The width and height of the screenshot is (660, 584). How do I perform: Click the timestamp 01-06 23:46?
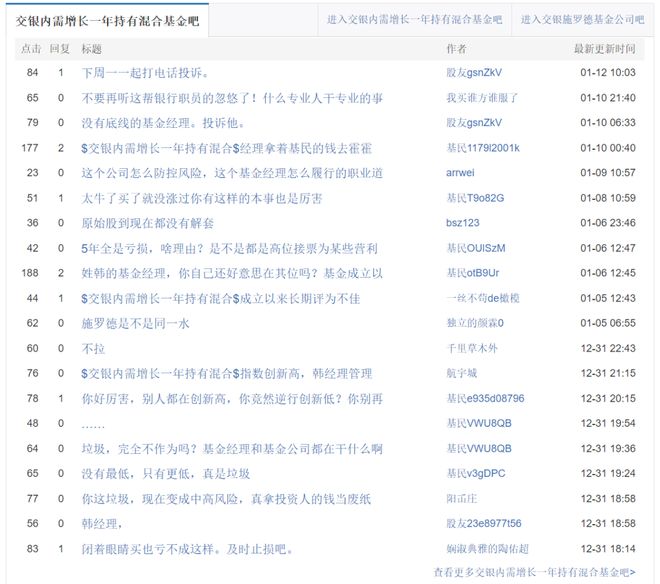608,223
